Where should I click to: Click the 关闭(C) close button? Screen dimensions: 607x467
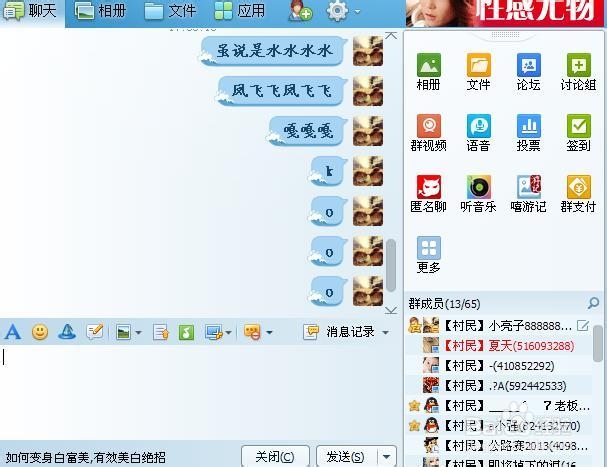(x=275, y=457)
